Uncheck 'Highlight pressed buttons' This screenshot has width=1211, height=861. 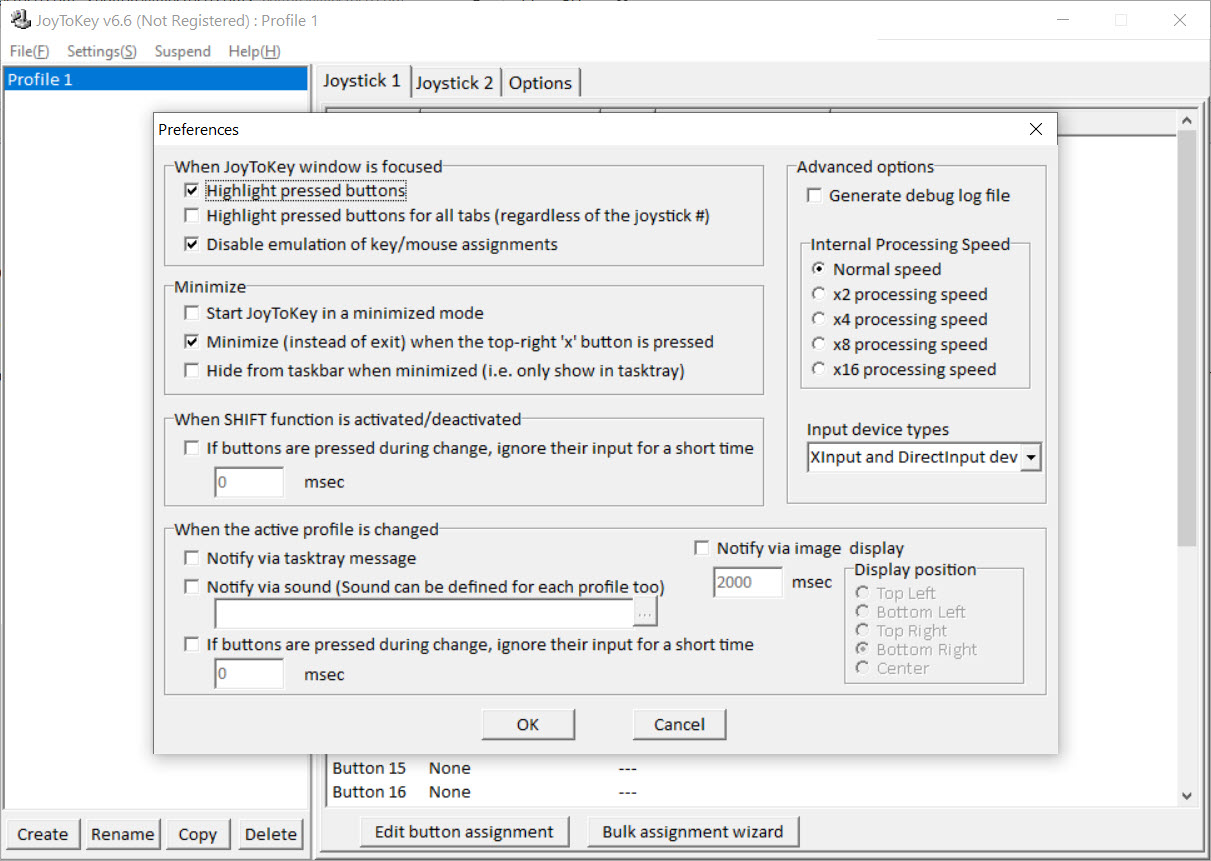pyautogui.click(x=191, y=190)
